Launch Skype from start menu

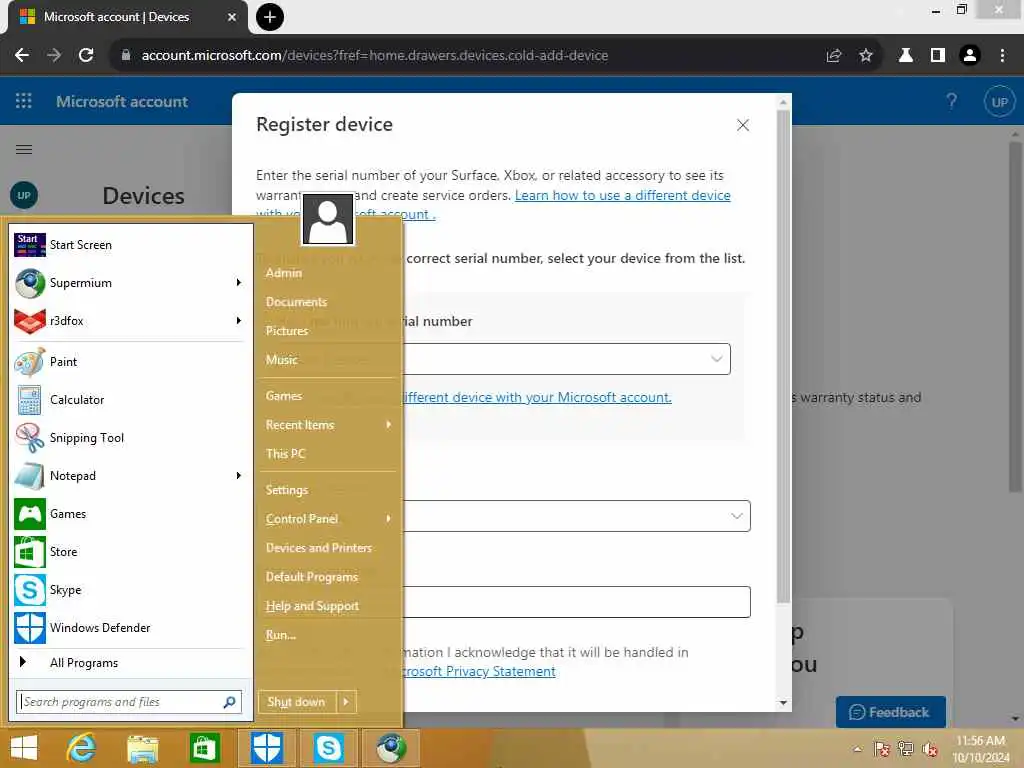pyautogui.click(x=129, y=590)
